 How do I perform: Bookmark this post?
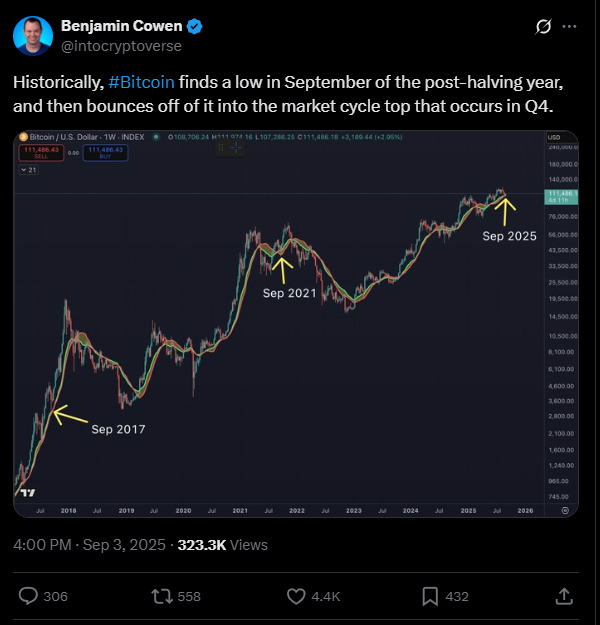pyautogui.click(x=430, y=596)
